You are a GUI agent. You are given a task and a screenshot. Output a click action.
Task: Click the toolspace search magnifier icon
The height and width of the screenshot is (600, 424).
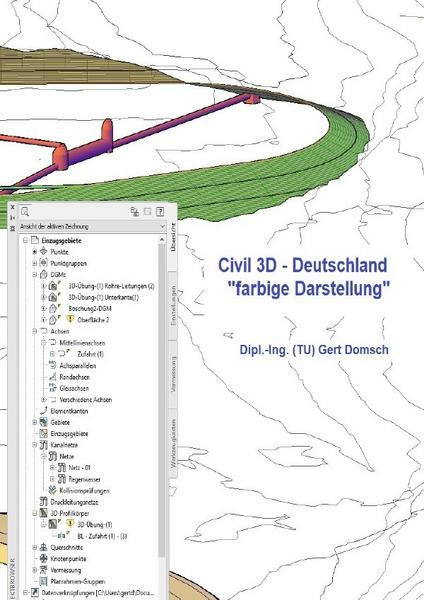click(25, 211)
